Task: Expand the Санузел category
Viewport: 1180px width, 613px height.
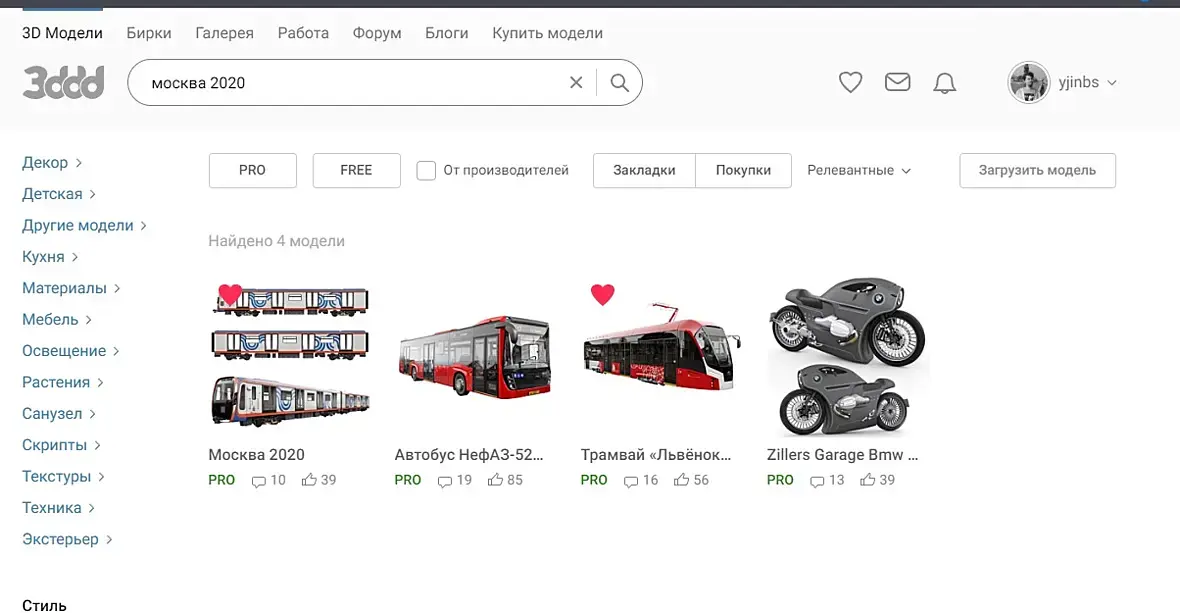Action: coord(59,414)
